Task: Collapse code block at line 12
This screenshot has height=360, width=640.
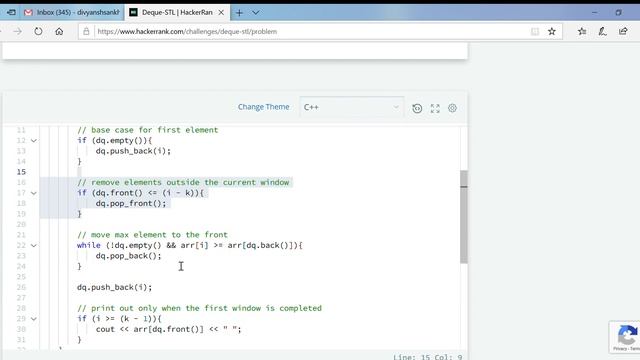Action: [x=34, y=140]
